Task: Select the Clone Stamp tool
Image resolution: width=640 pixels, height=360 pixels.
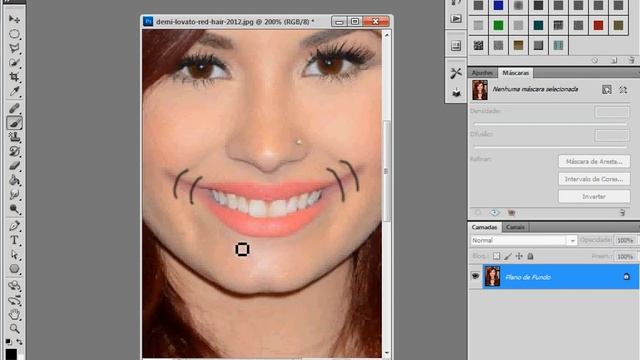Action: (x=14, y=137)
